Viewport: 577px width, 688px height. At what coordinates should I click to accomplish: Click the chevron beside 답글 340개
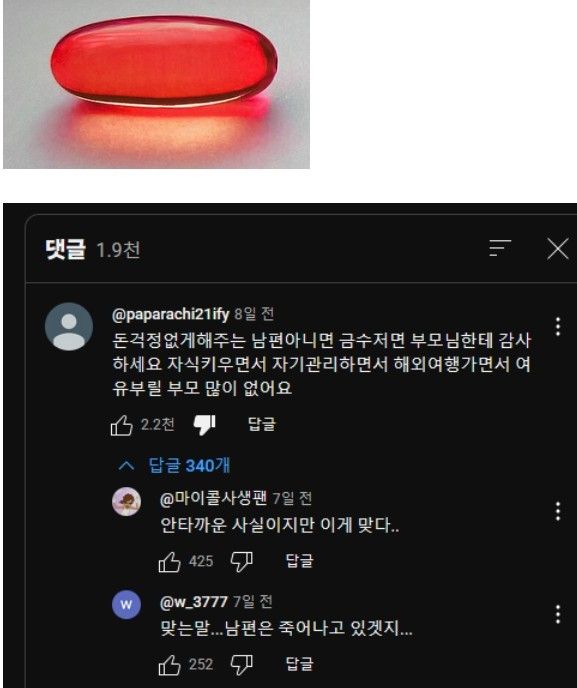point(126,465)
